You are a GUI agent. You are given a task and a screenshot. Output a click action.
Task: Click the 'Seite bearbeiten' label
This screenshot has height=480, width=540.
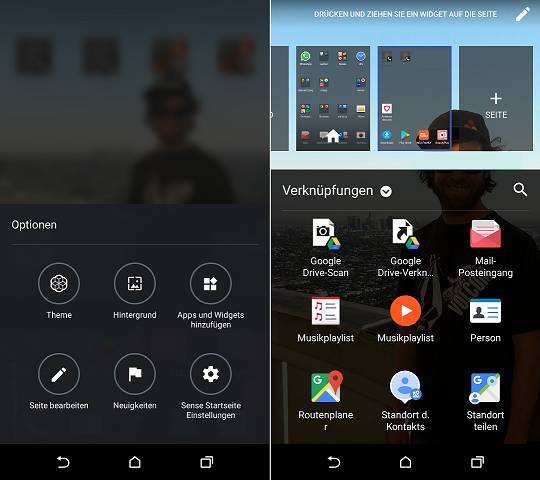(59, 405)
